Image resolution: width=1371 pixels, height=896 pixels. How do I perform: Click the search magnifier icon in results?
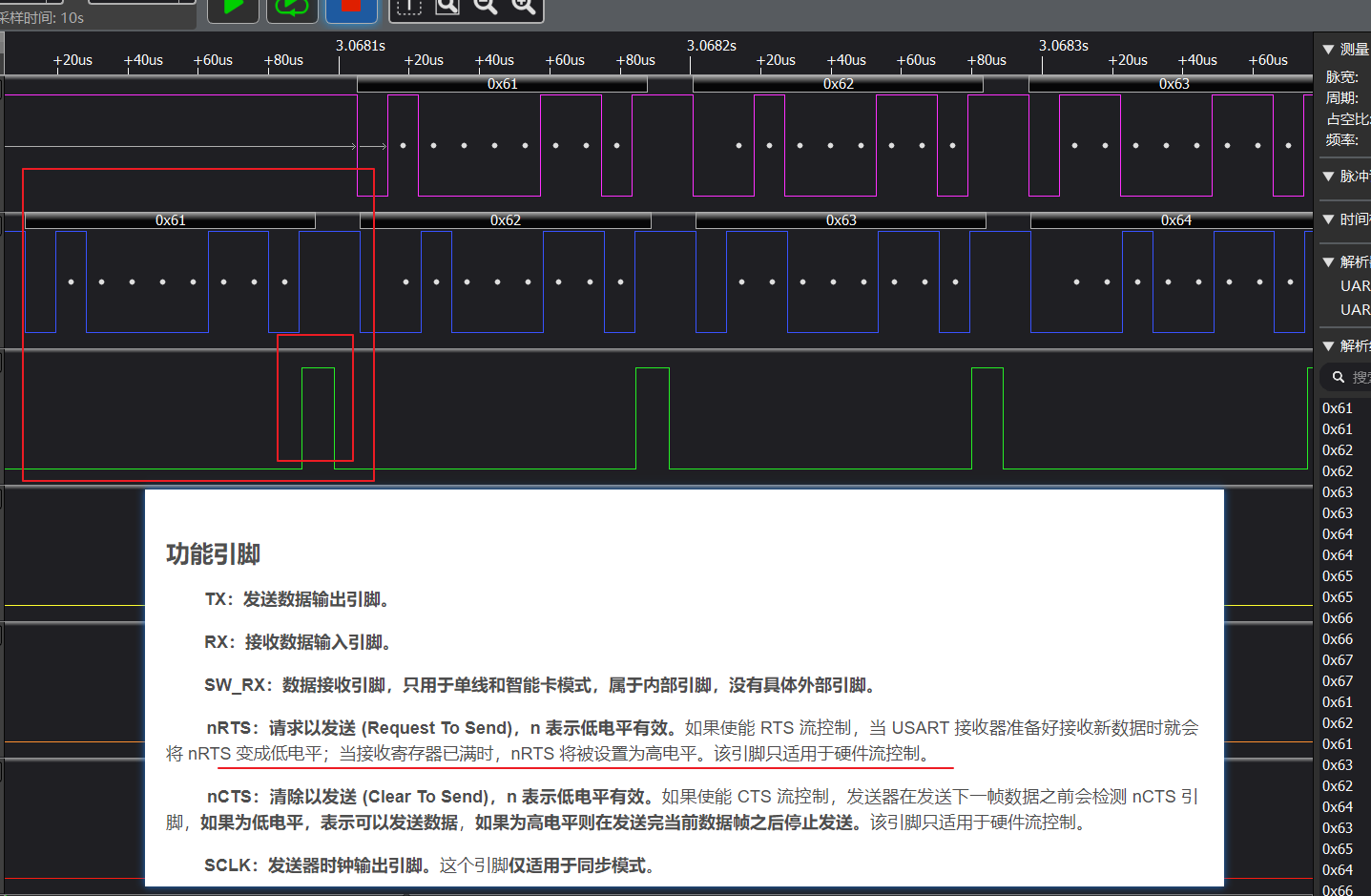[x=1339, y=378]
